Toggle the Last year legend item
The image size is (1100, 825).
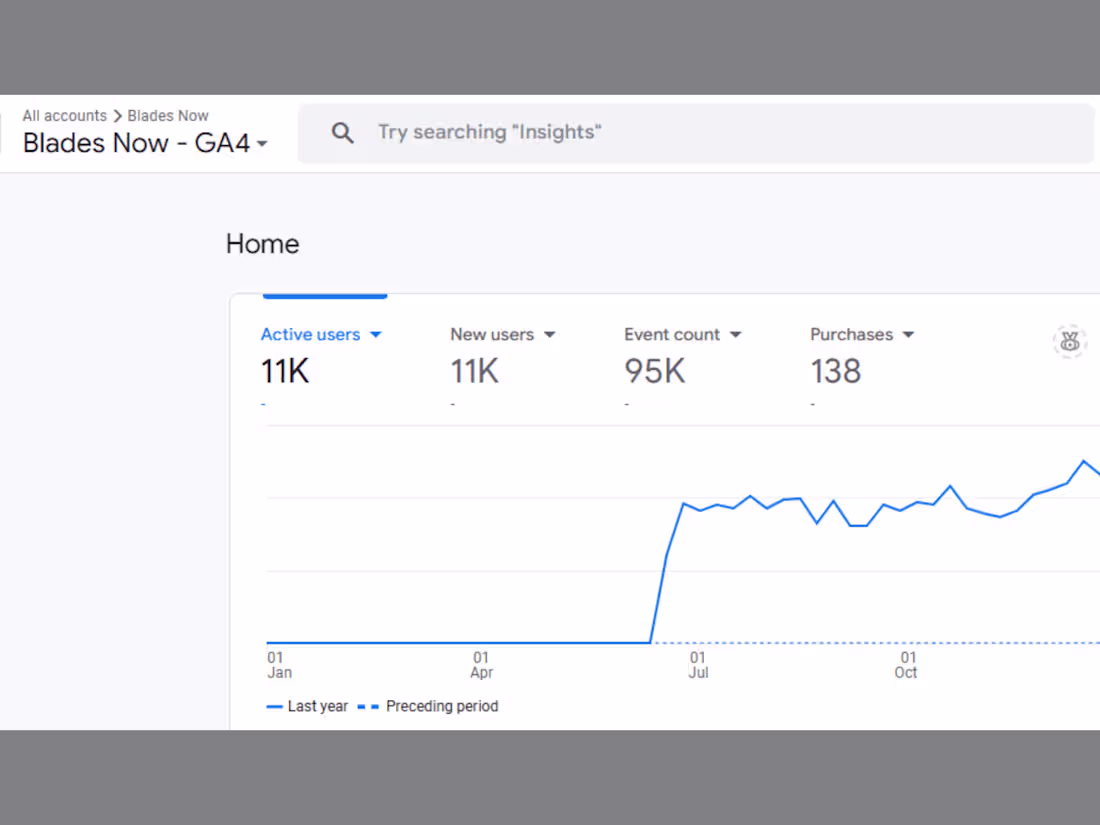tap(307, 706)
